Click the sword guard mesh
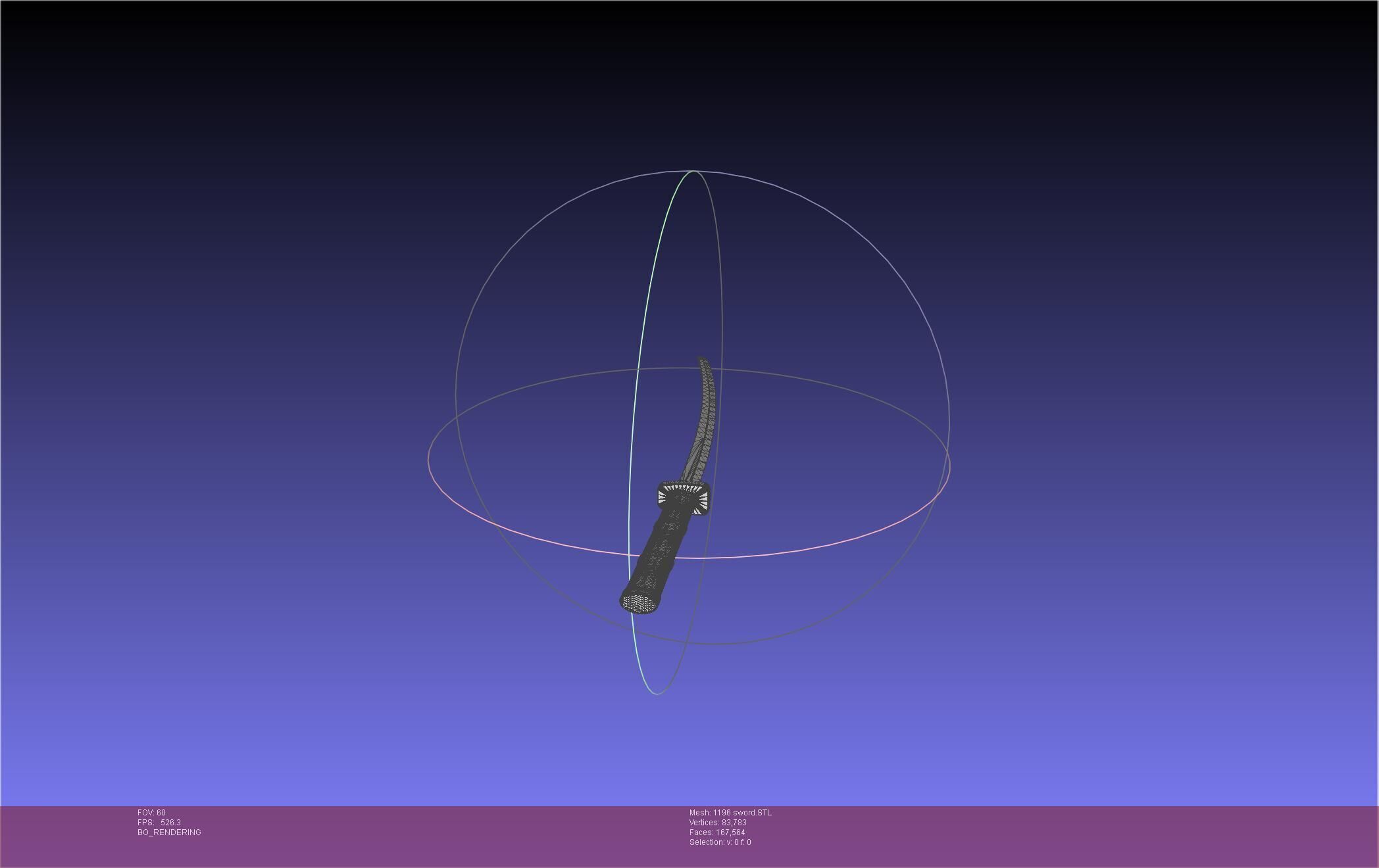 [684, 496]
